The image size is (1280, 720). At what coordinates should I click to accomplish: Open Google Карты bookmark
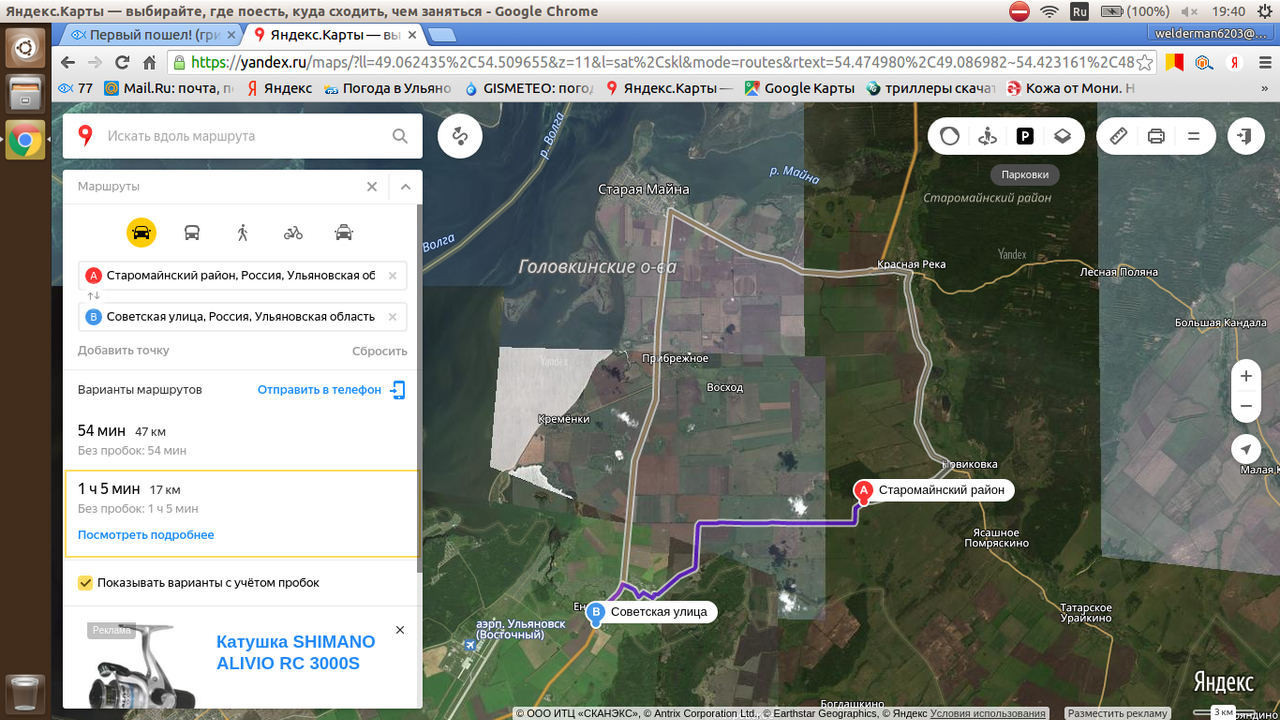(x=800, y=88)
